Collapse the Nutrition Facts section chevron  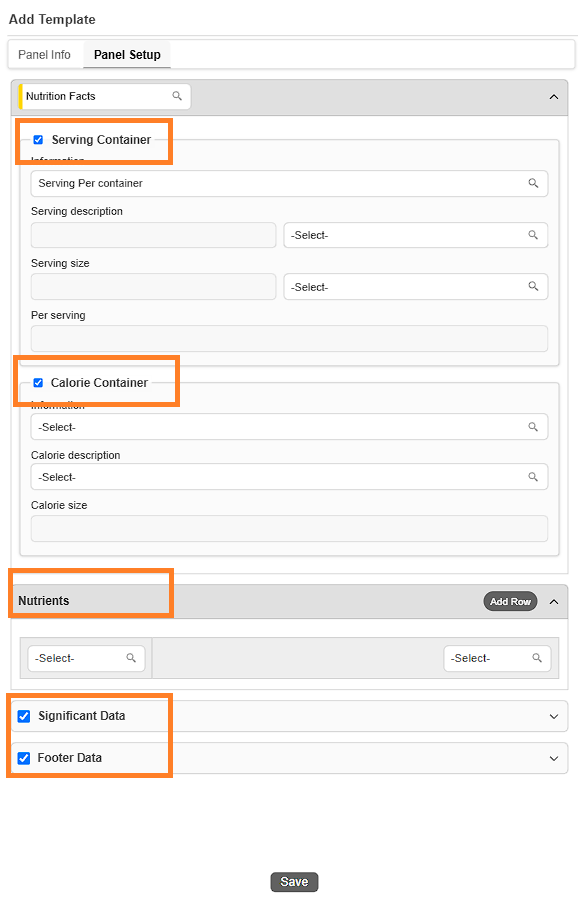tap(554, 97)
